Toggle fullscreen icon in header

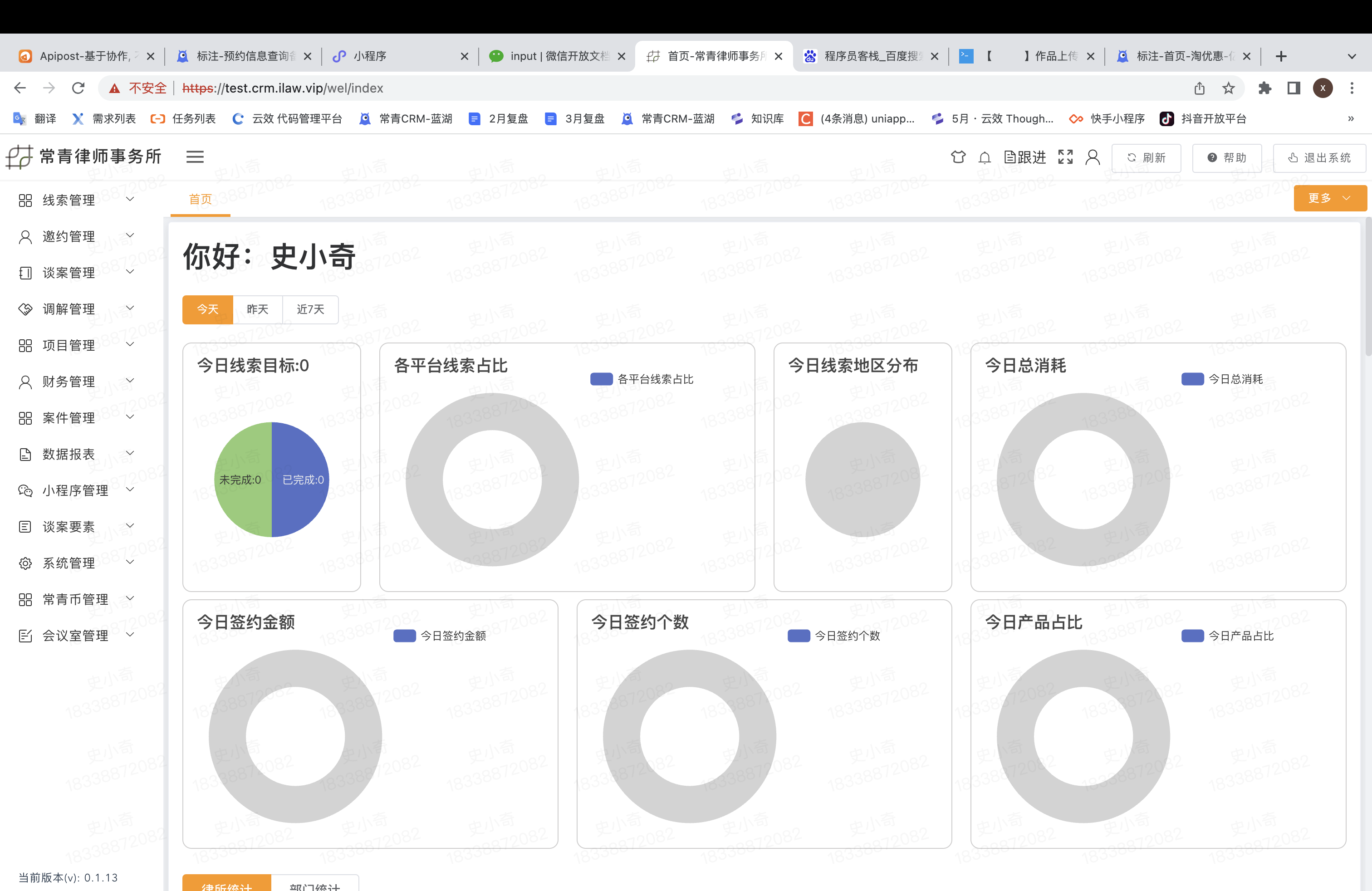[1065, 157]
